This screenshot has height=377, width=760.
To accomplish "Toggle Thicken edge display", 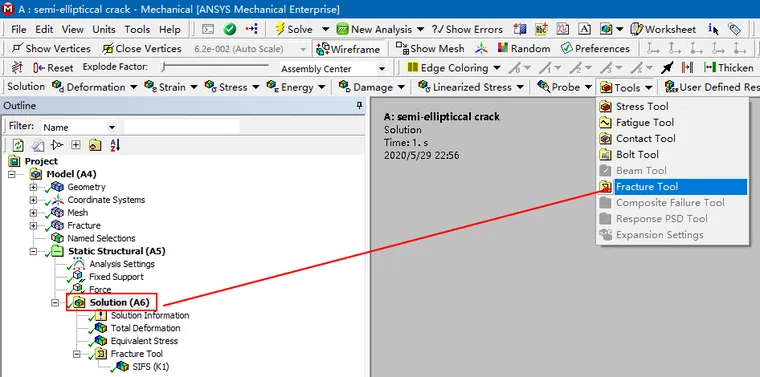I will (x=728, y=68).
